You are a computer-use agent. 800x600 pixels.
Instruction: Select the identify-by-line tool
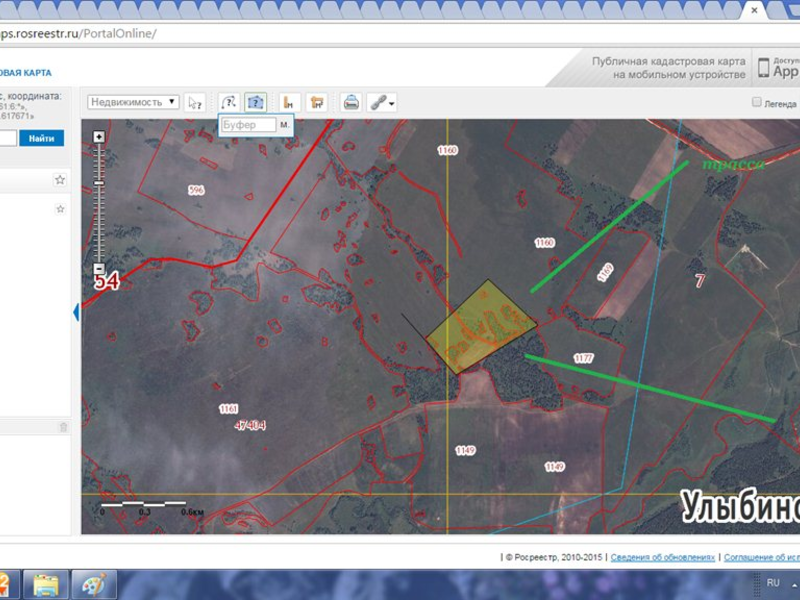(229, 103)
